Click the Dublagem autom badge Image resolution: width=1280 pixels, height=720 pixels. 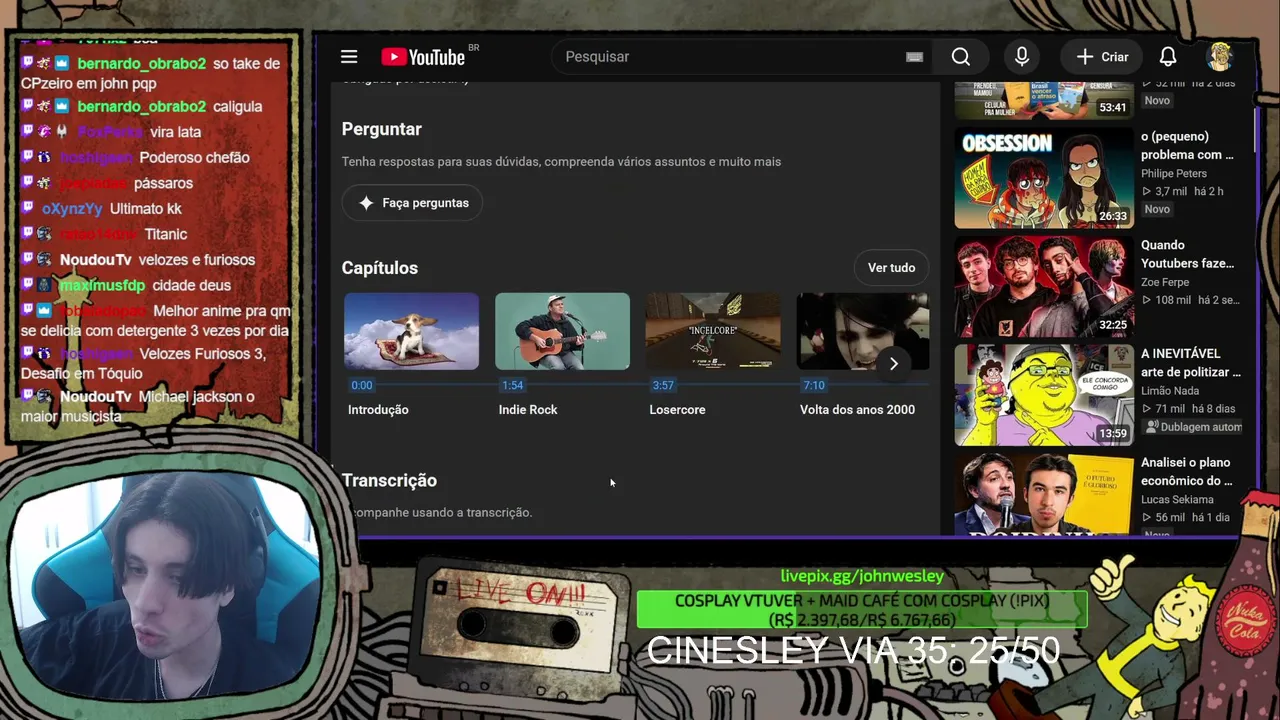(x=1194, y=427)
